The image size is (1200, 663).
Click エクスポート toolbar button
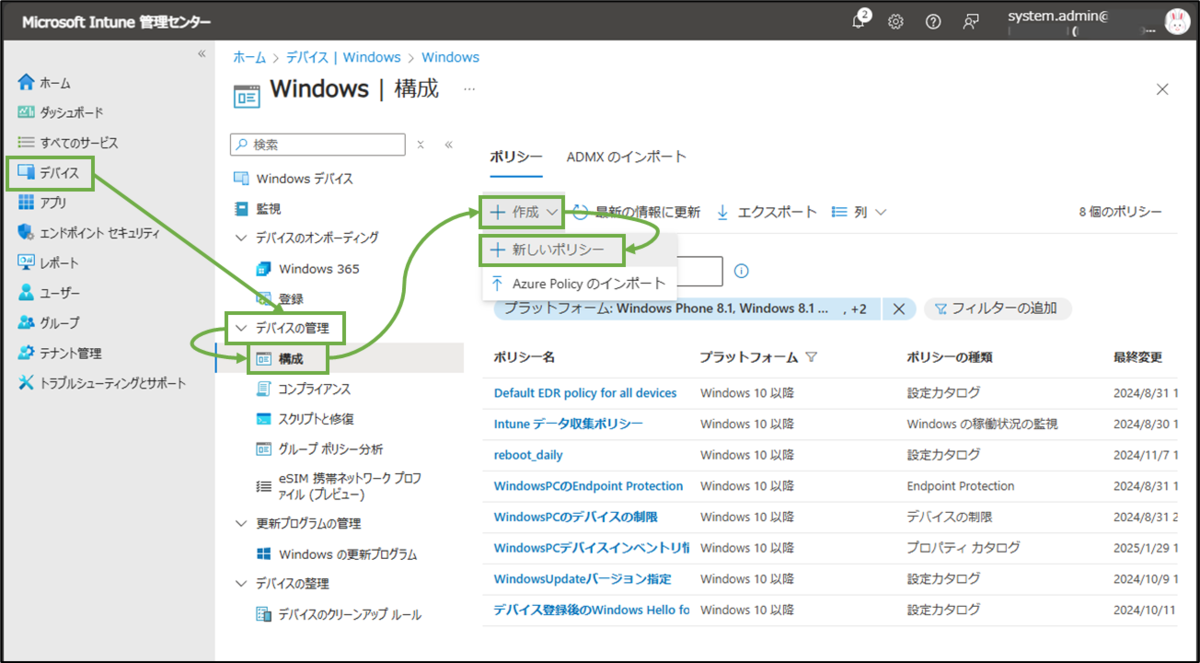[766, 212]
